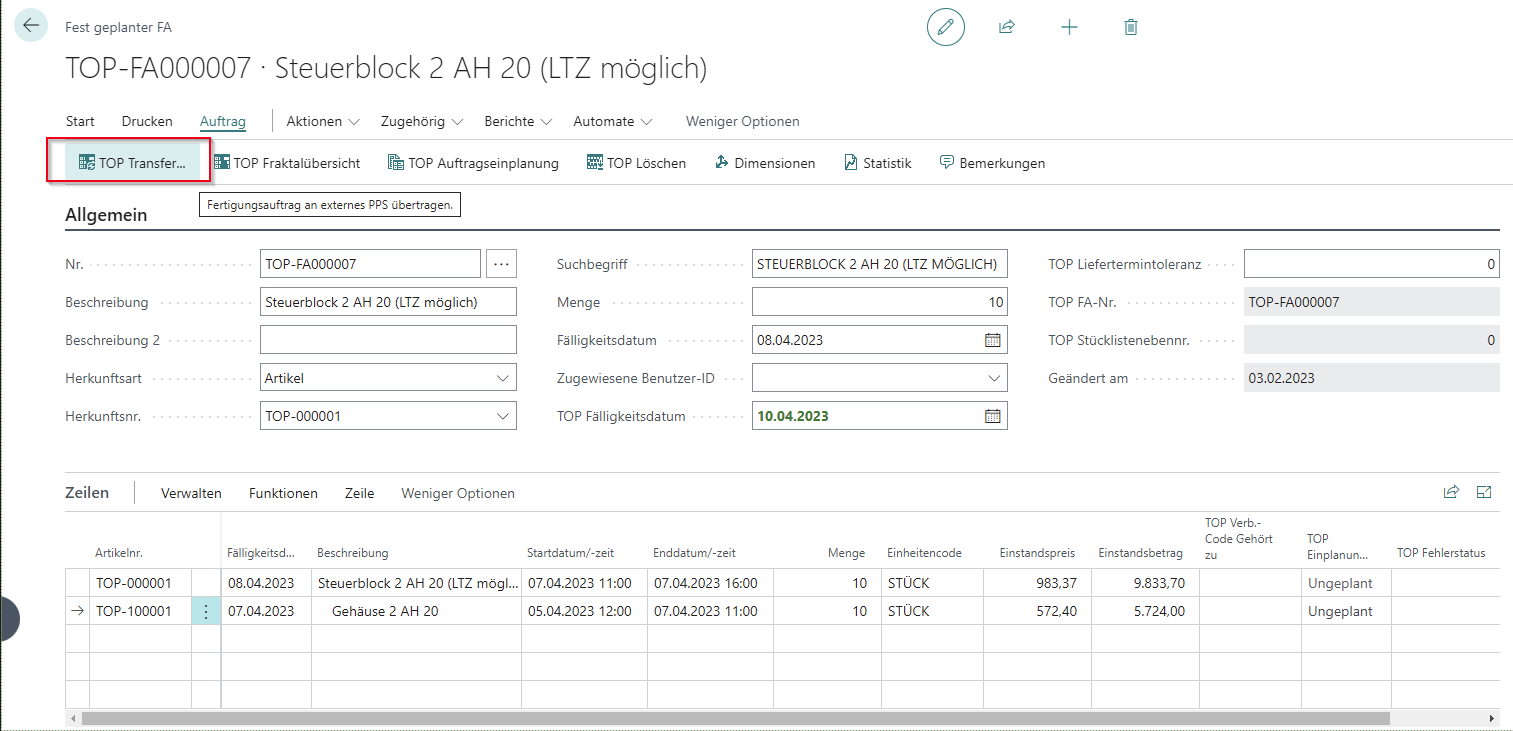This screenshot has width=1513, height=731.
Task: Click the trash delete icon
Action: coord(1131,27)
